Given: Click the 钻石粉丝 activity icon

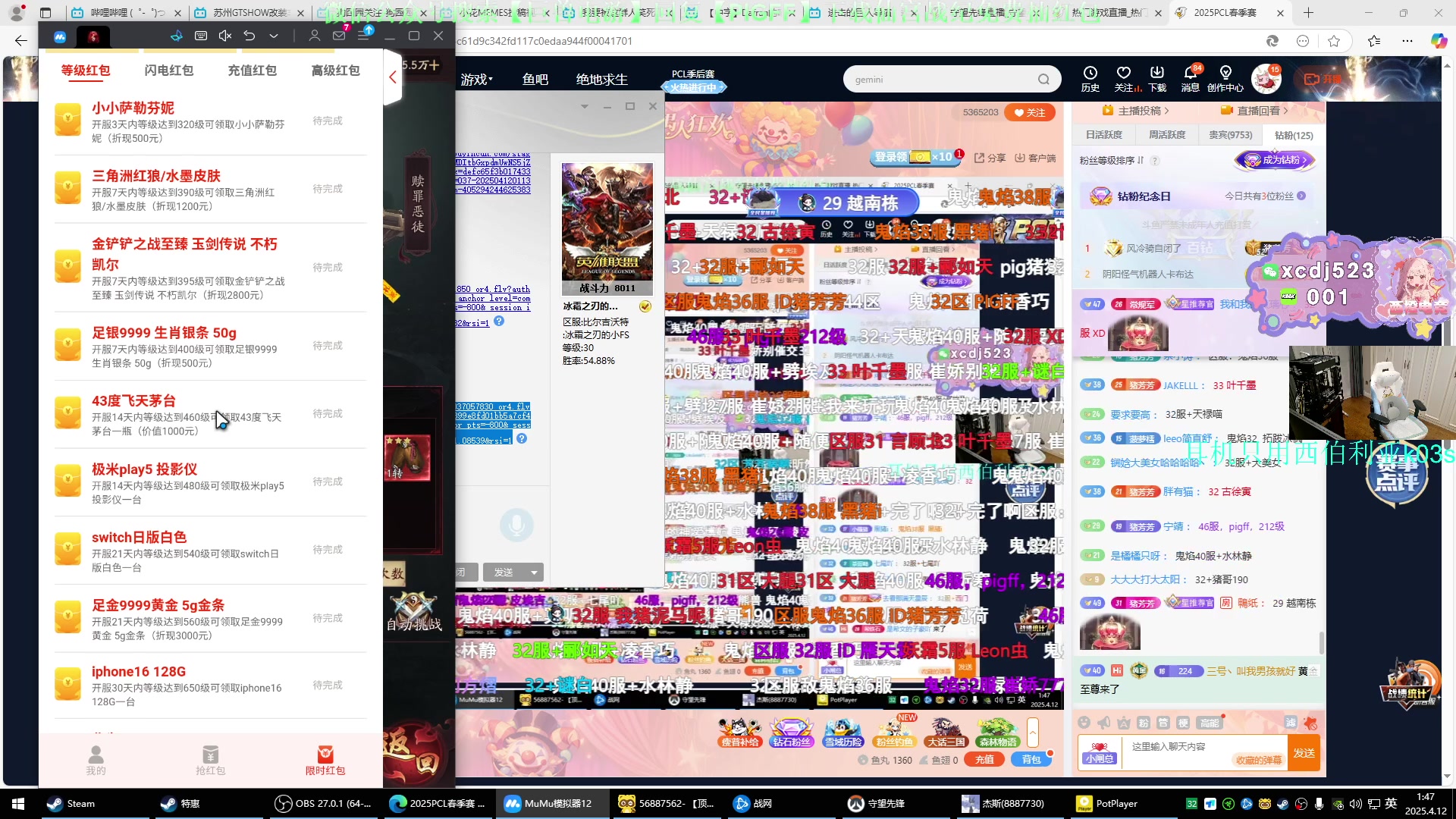Looking at the screenshot, I should tap(791, 733).
